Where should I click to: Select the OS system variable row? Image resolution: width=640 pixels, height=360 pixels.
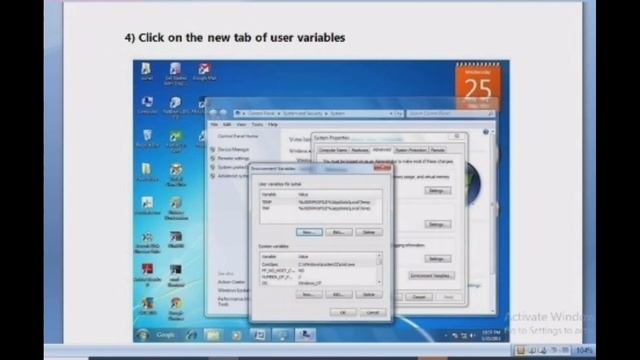tap(318, 283)
